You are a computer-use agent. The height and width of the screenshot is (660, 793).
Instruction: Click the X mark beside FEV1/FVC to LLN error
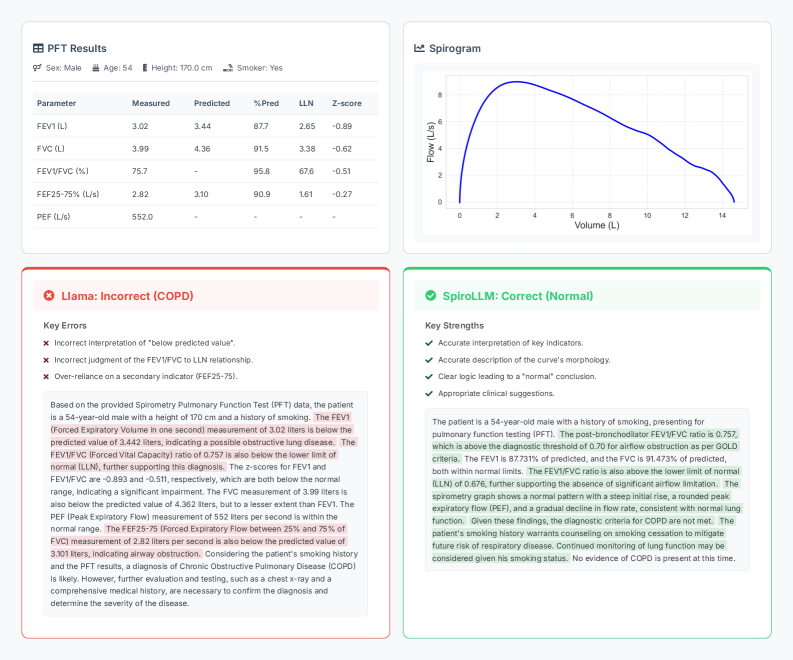46,360
